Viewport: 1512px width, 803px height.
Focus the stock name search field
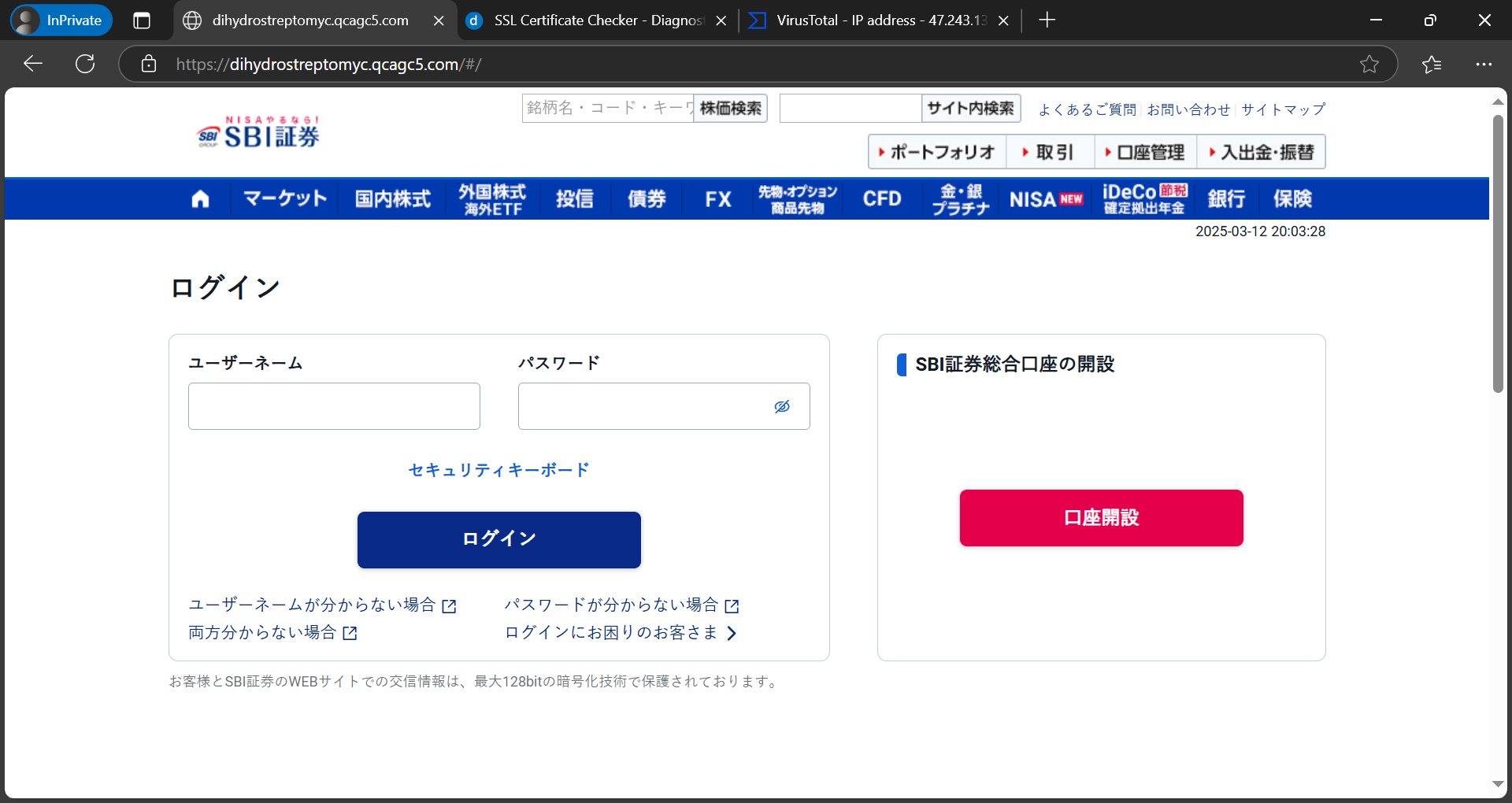click(608, 108)
